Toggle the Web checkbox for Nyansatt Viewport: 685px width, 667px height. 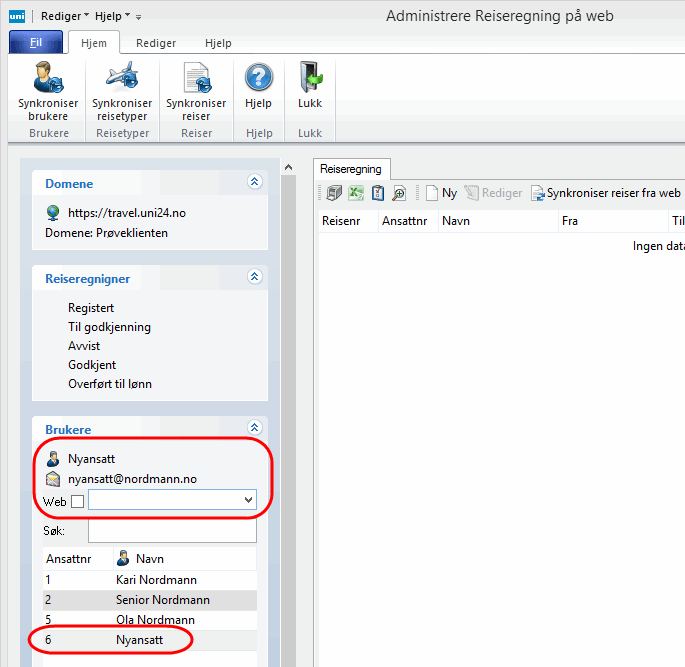point(78,501)
